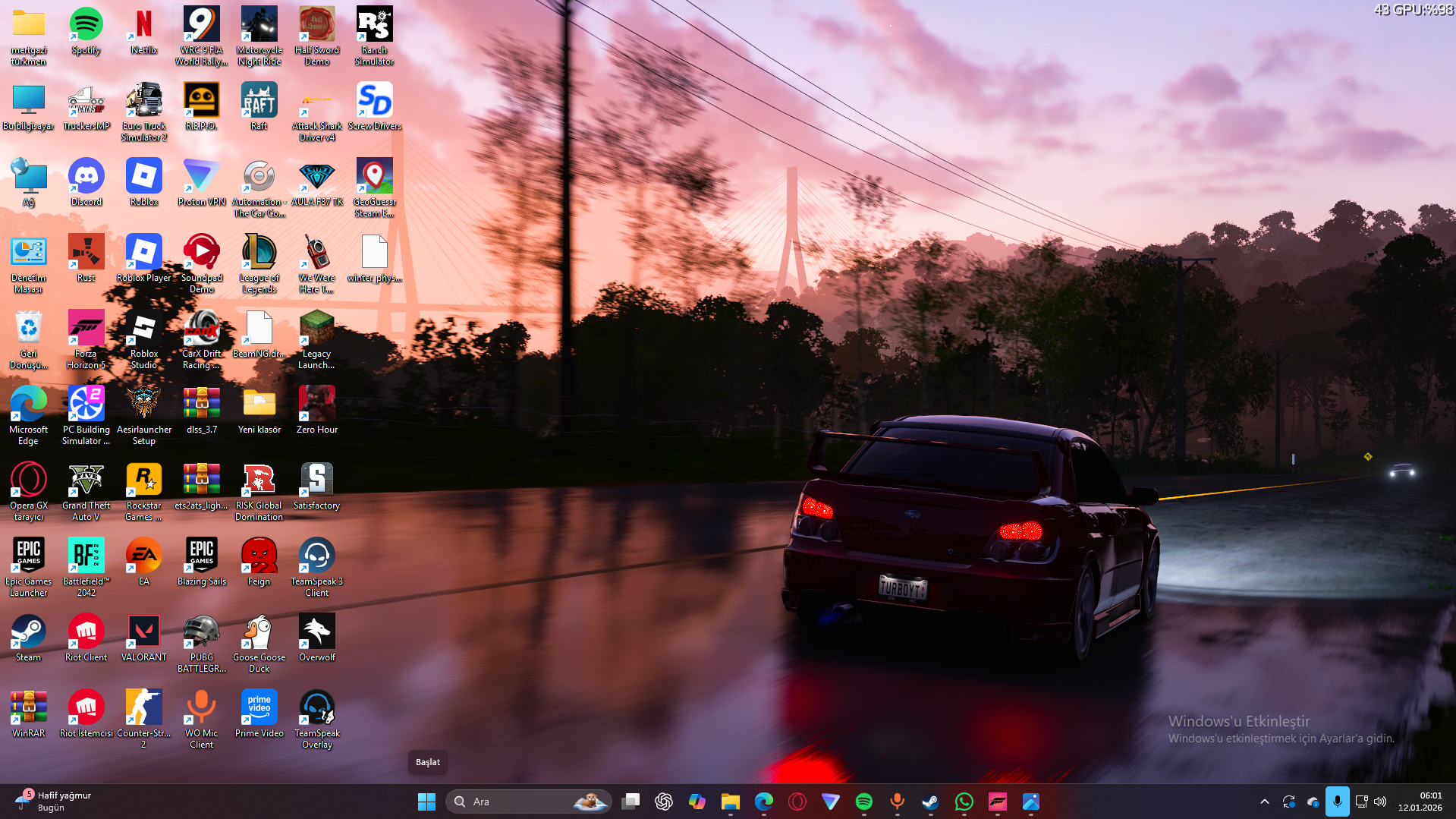Select the Counter-Strike 2 shortcut

[144, 720]
